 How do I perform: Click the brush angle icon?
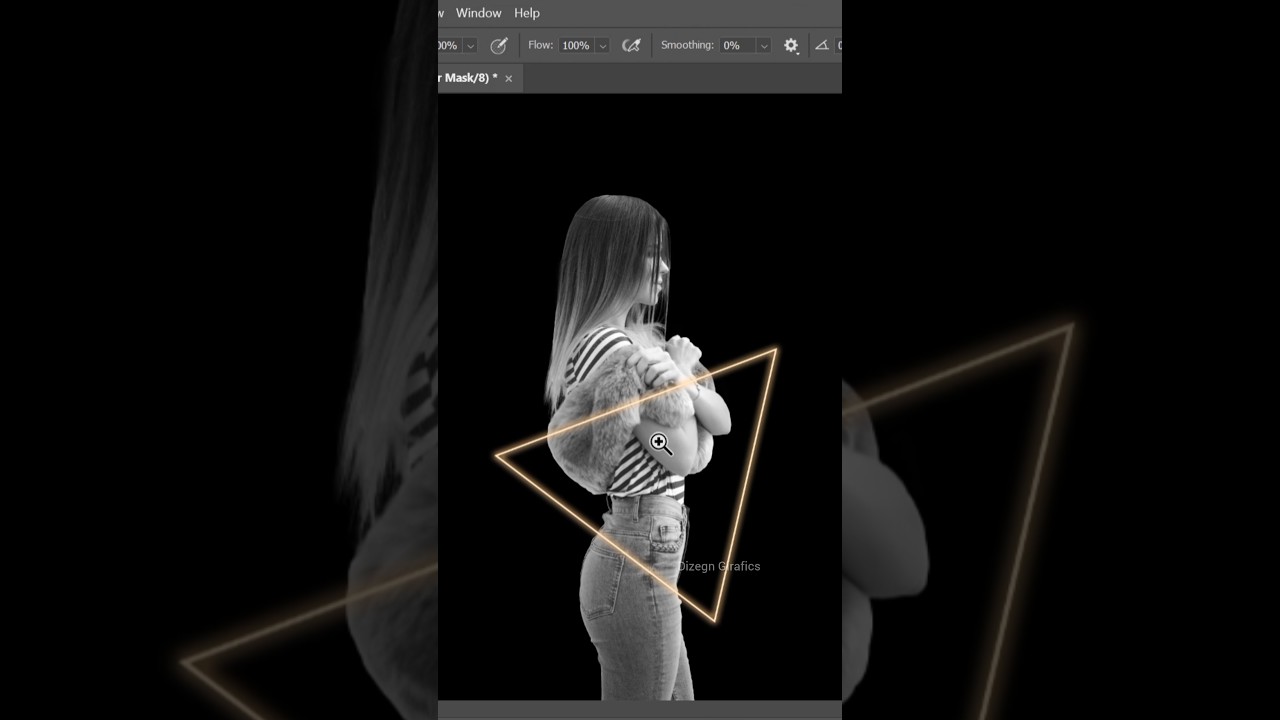pyautogui.click(x=822, y=45)
